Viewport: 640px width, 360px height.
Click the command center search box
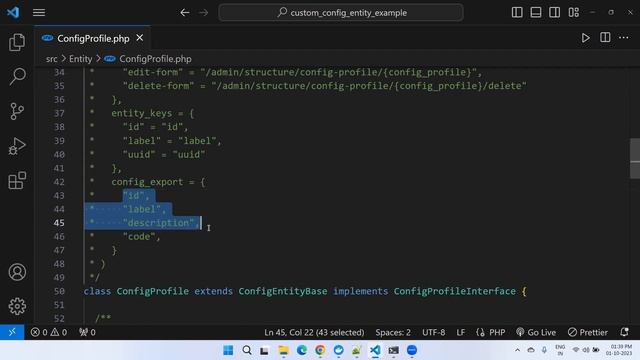[341, 13]
